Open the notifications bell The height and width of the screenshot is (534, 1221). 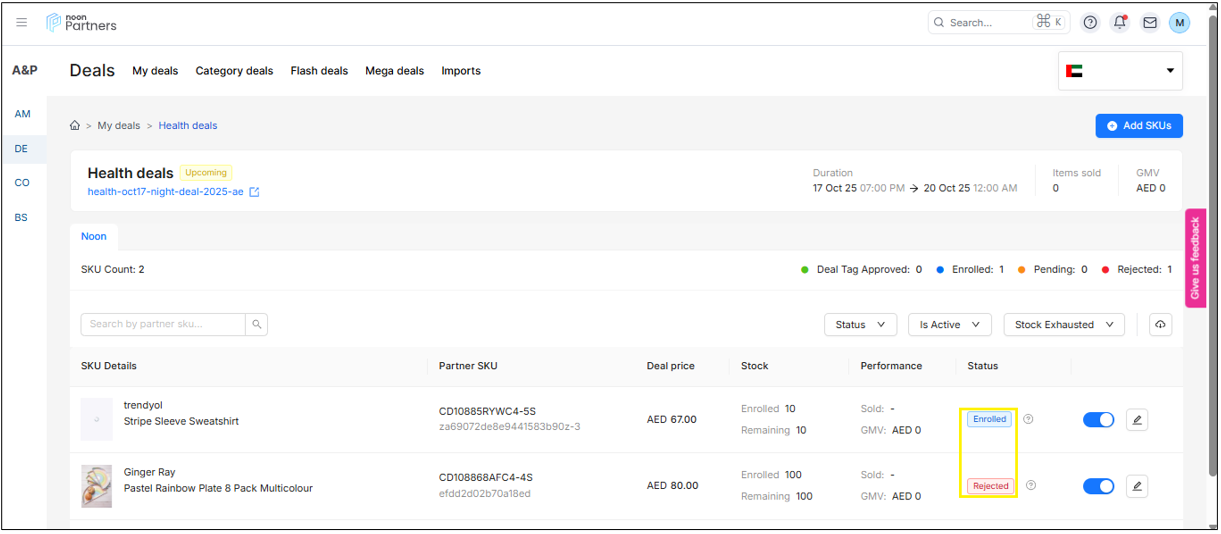[1120, 22]
